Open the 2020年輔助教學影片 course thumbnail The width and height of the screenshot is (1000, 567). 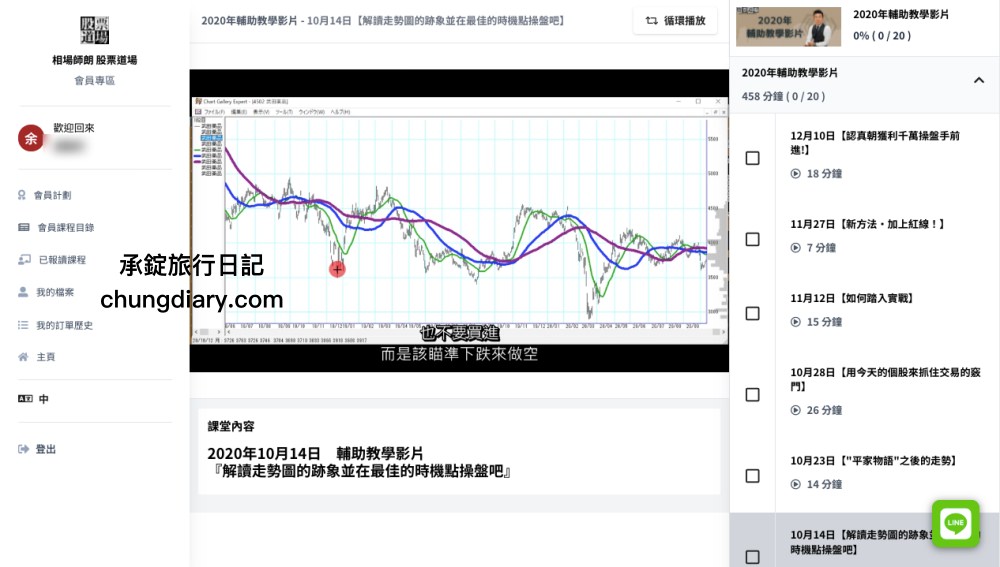click(x=788, y=27)
